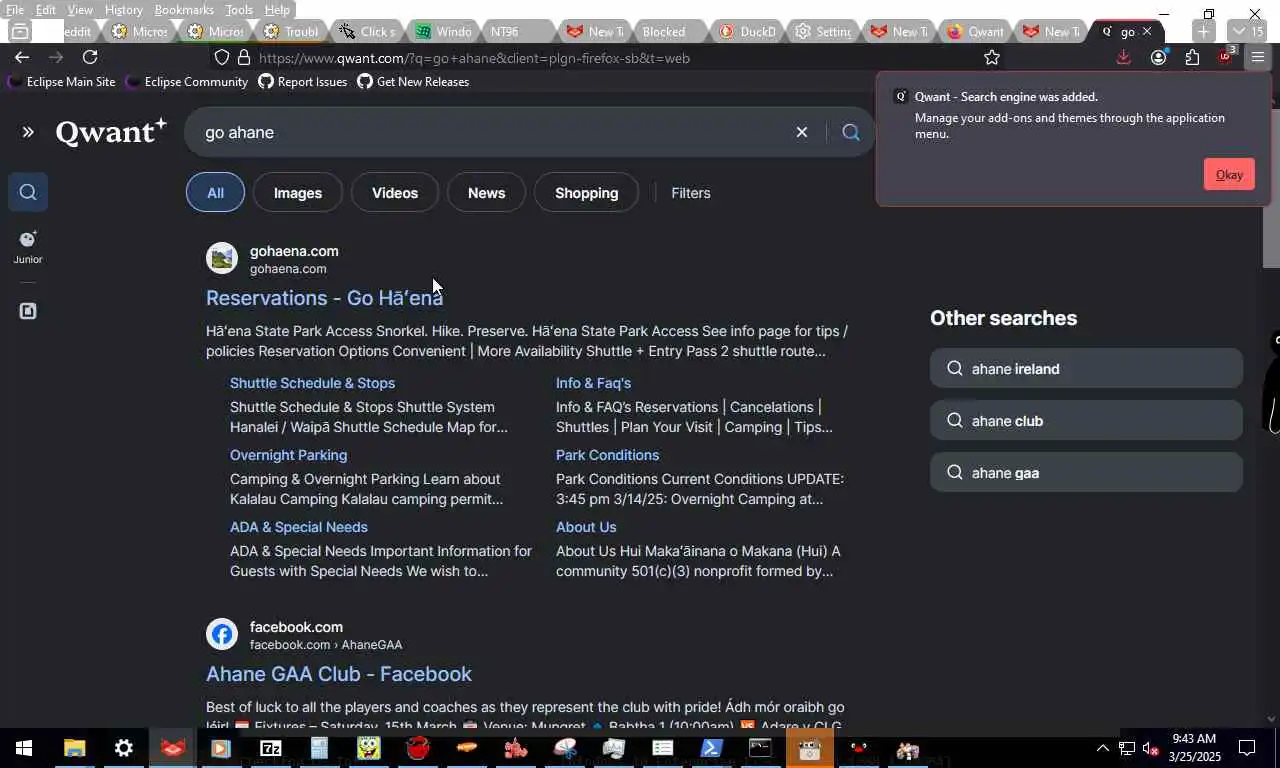Open the Bookmarks menu

click(x=184, y=9)
